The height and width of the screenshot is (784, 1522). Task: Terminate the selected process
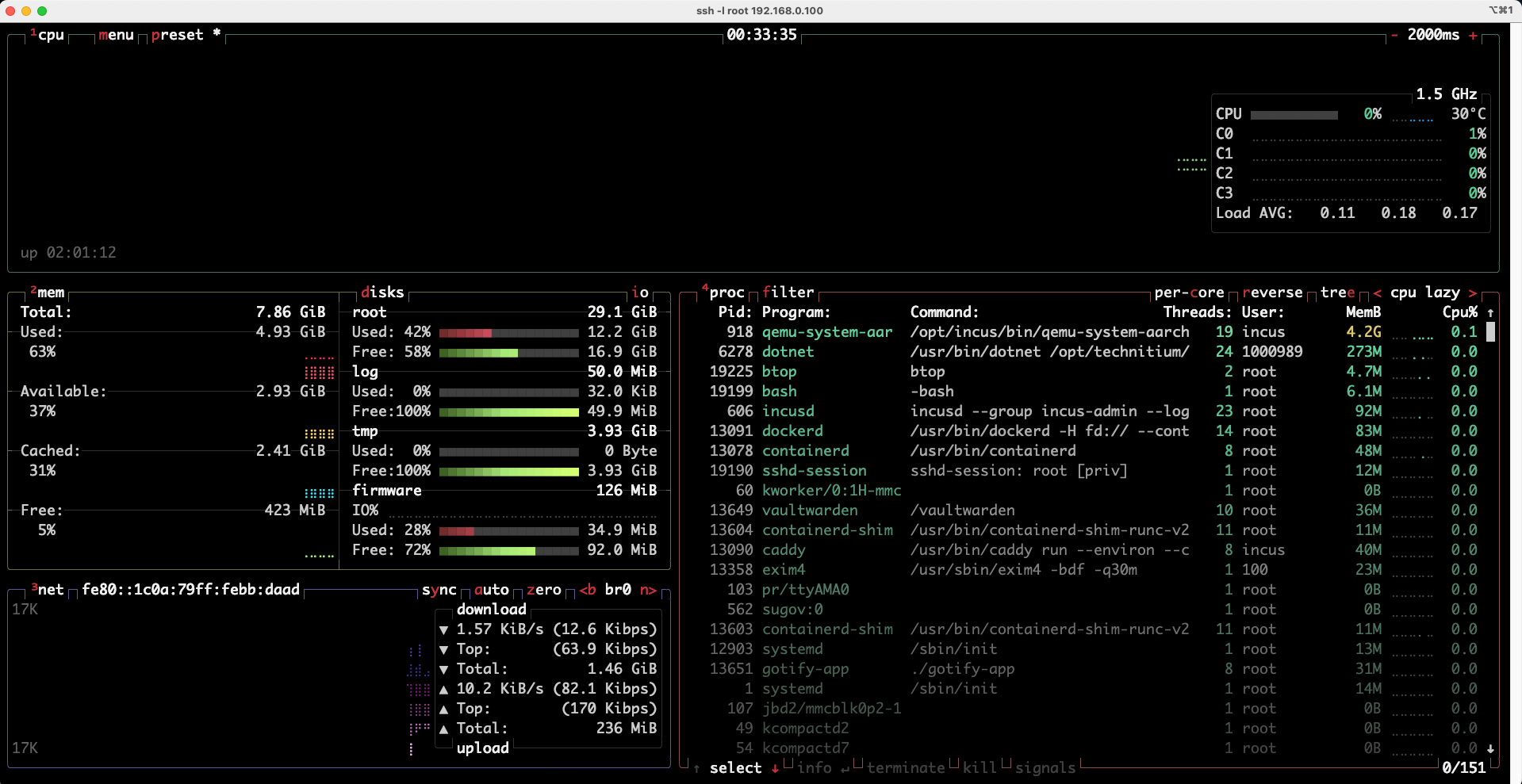coord(906,768)
